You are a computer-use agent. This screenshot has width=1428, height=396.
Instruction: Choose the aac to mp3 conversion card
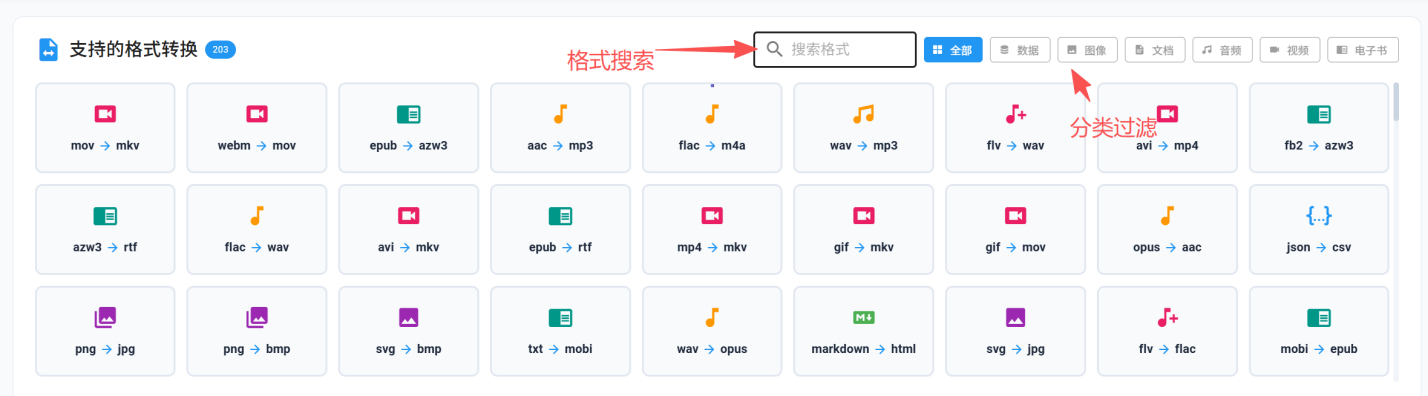[x=560, y=128]
